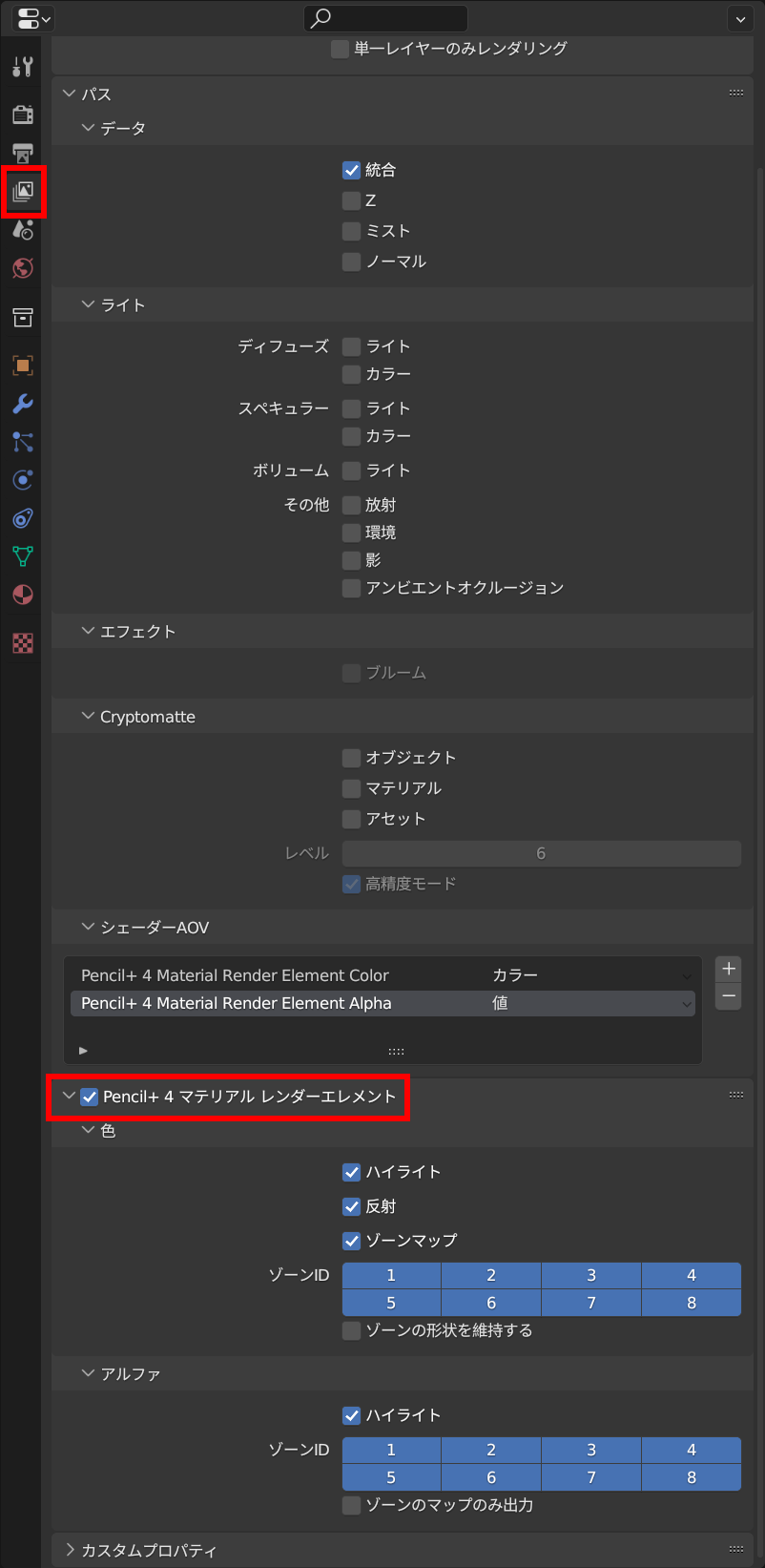Open the Scene properties tab
This screenshot has width=765, height=1568.
coord(23,229)
